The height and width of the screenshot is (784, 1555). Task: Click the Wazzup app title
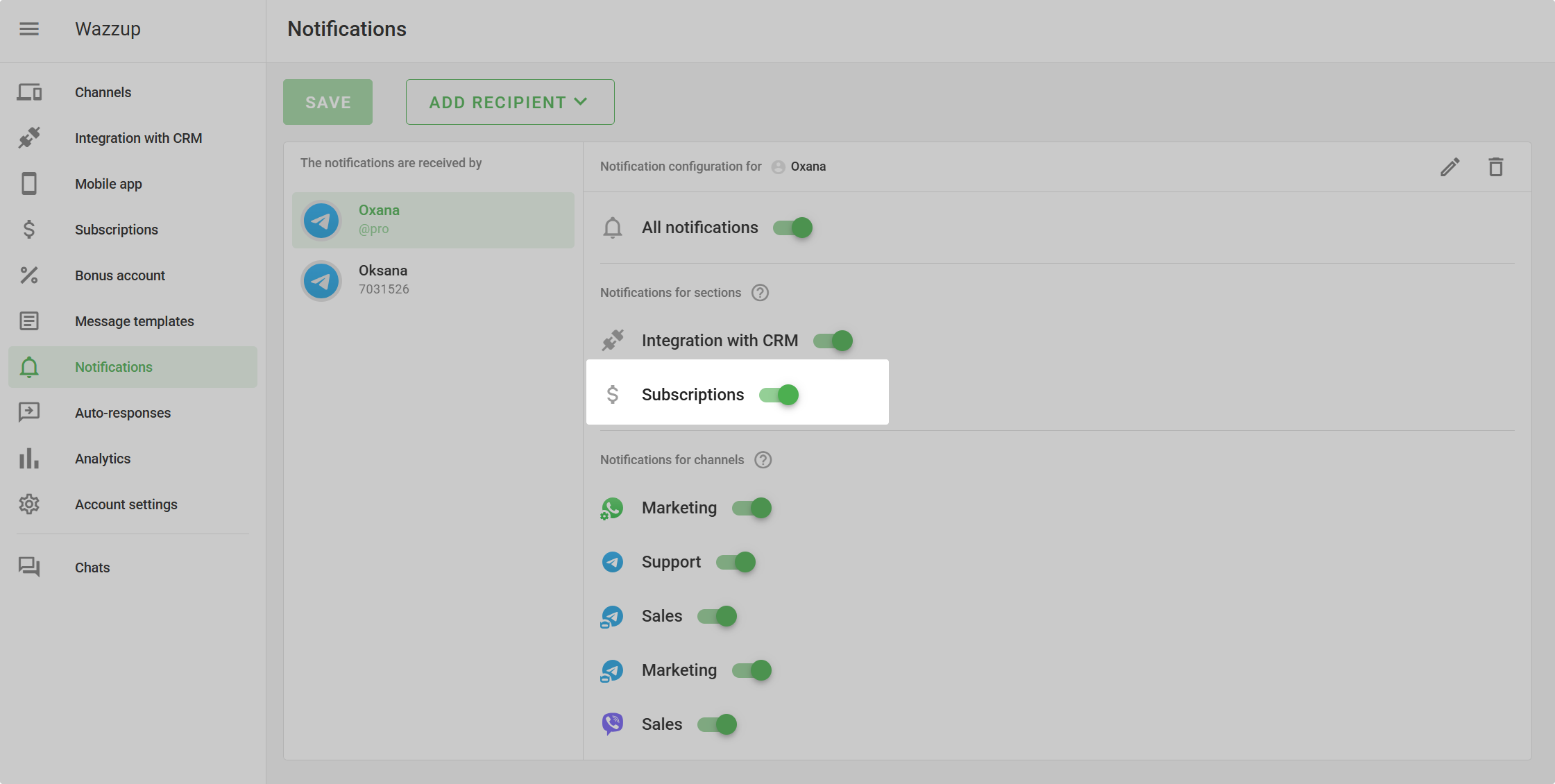click(x=108, y=29)
